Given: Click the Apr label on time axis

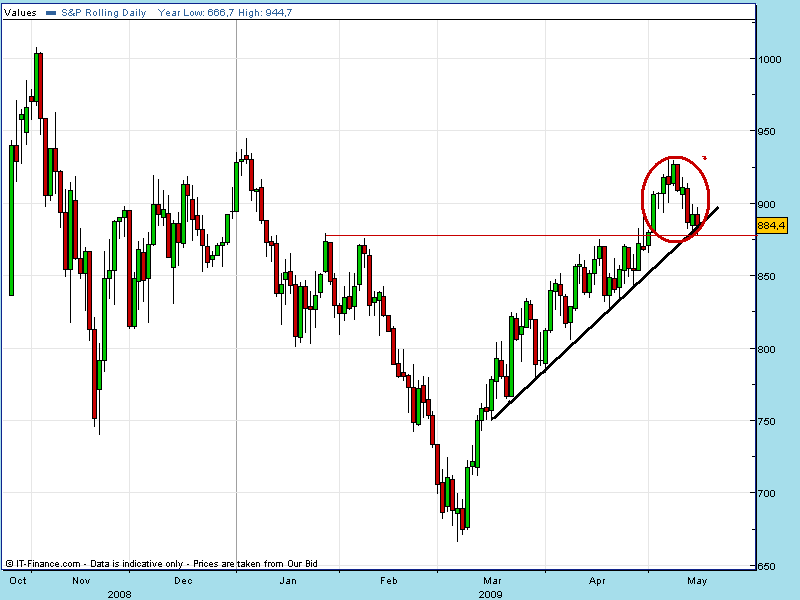Looking at the screenshot, I should 597,581.
